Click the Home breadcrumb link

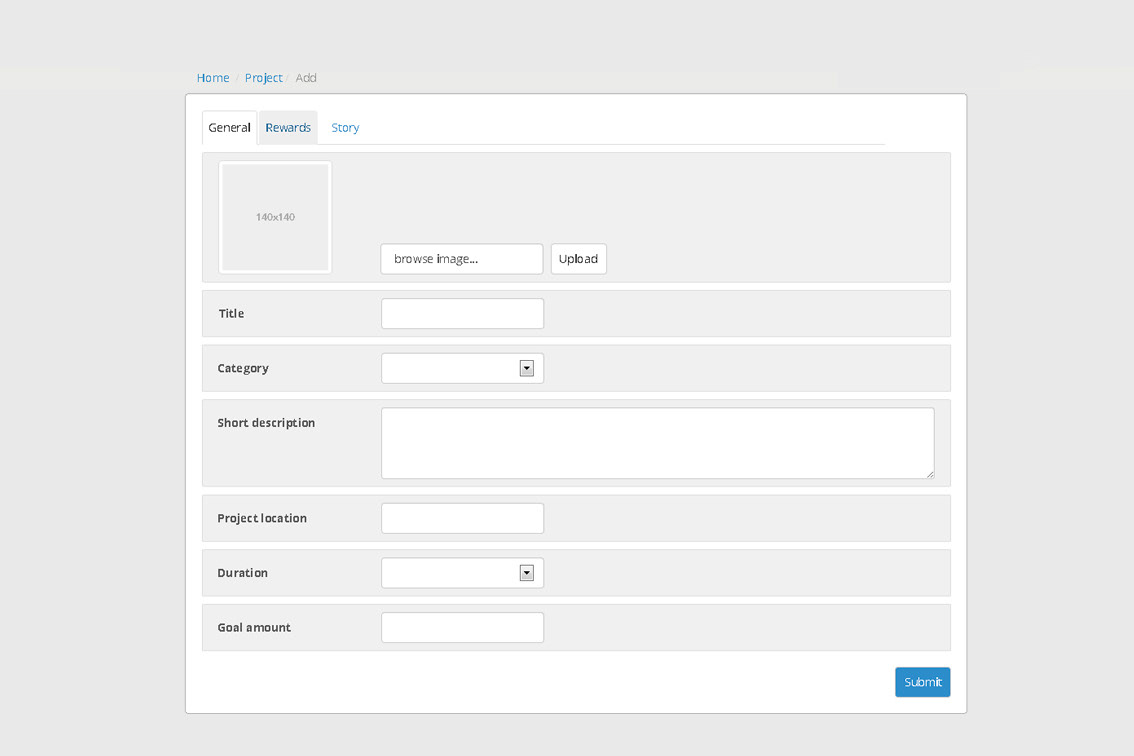[x=213, y=78]
